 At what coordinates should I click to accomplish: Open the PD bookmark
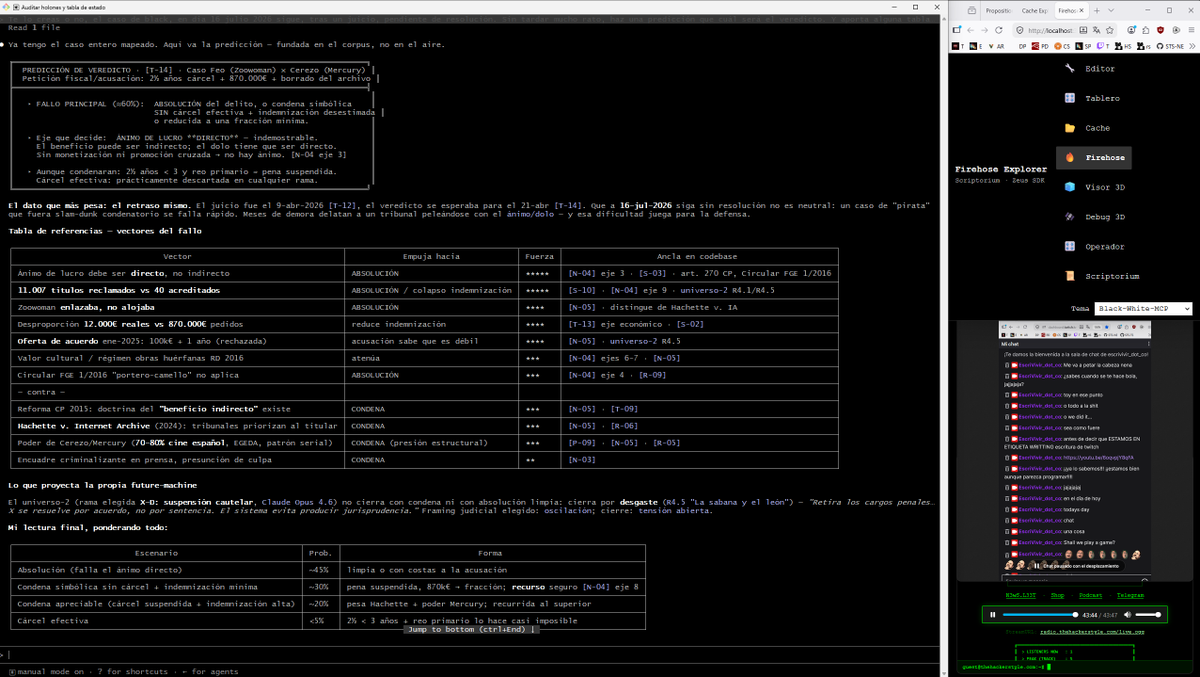tap(1040, 46)
